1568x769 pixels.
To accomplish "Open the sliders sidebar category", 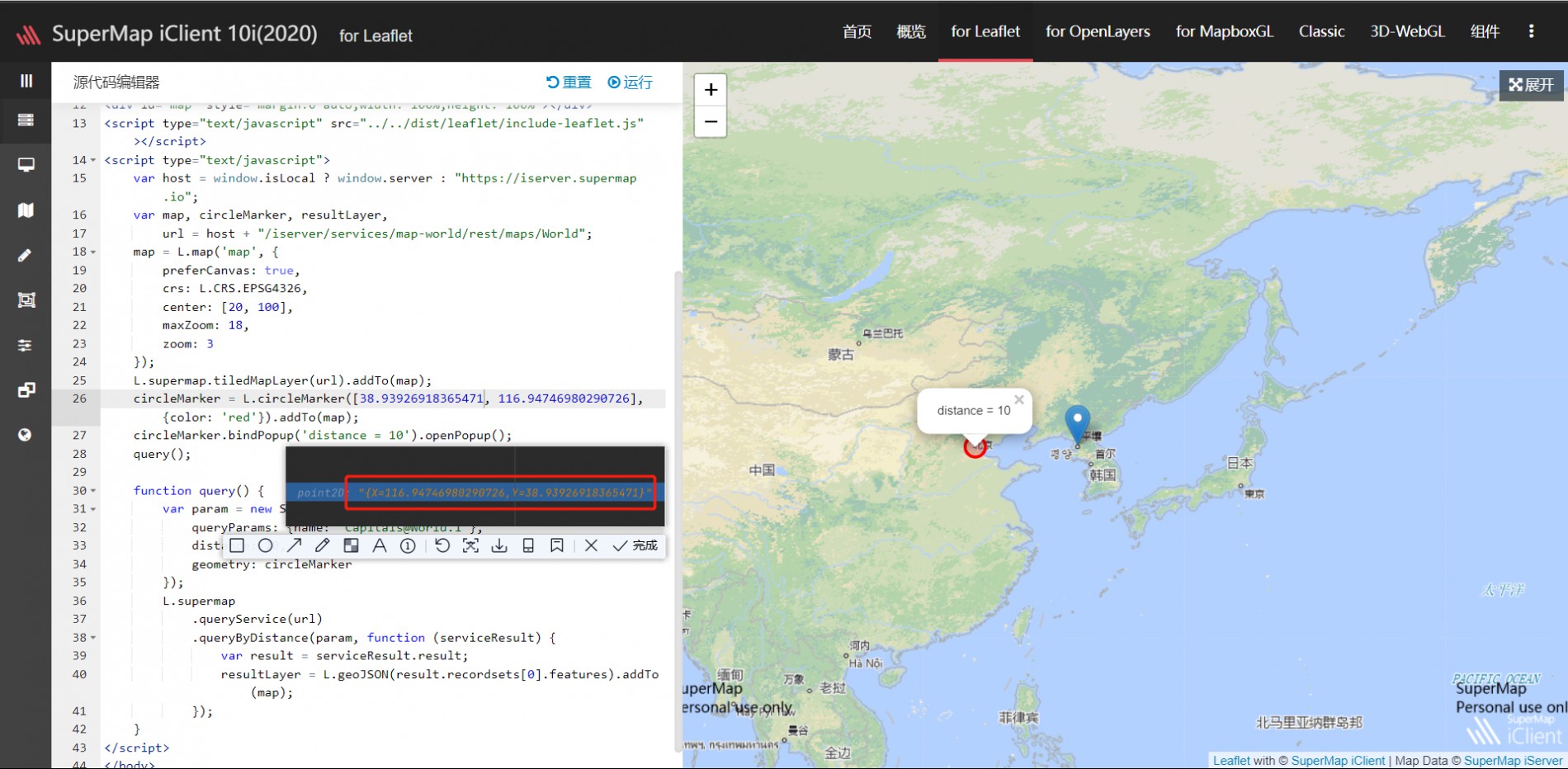I will click(26, 345).
